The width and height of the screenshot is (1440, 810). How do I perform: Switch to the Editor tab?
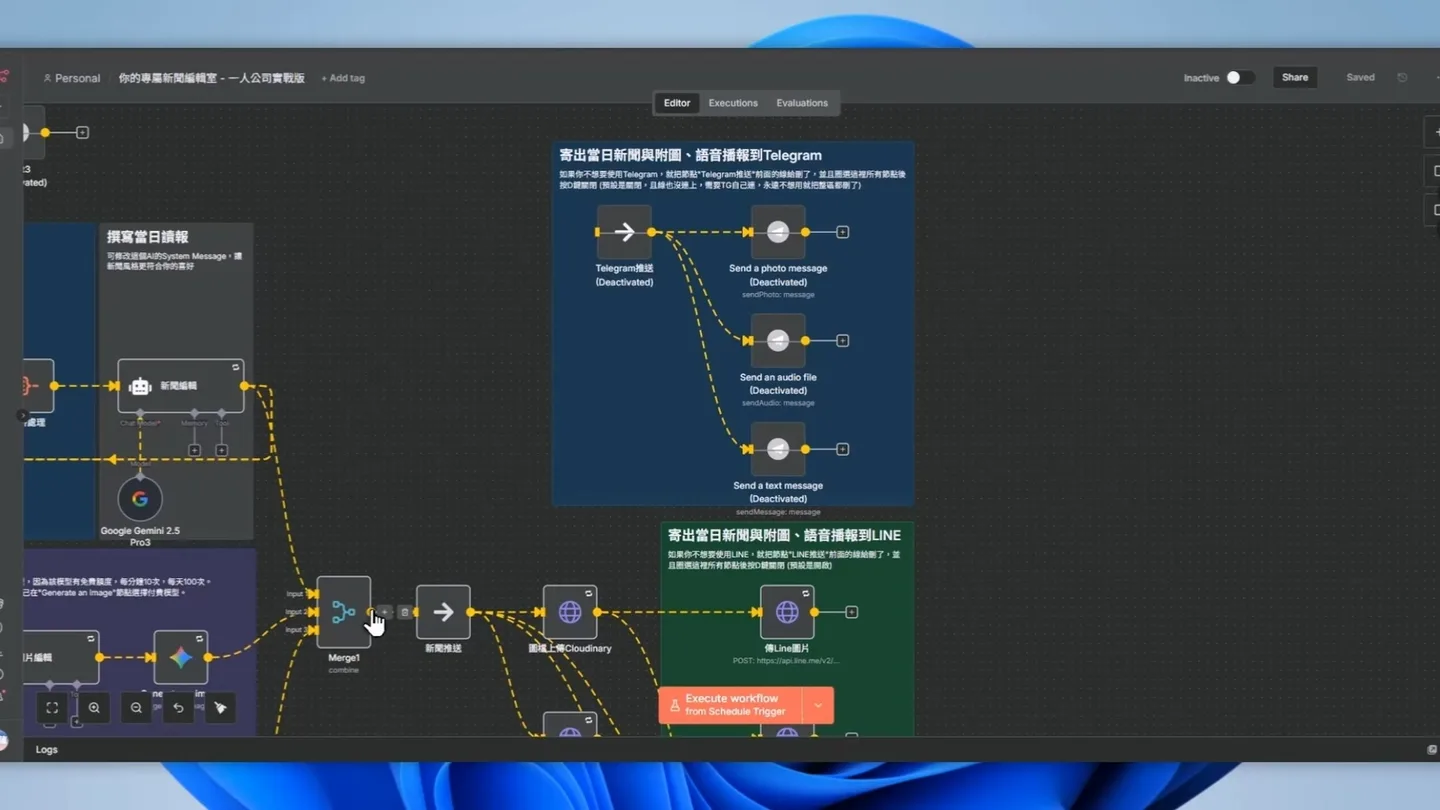(677, 103)
